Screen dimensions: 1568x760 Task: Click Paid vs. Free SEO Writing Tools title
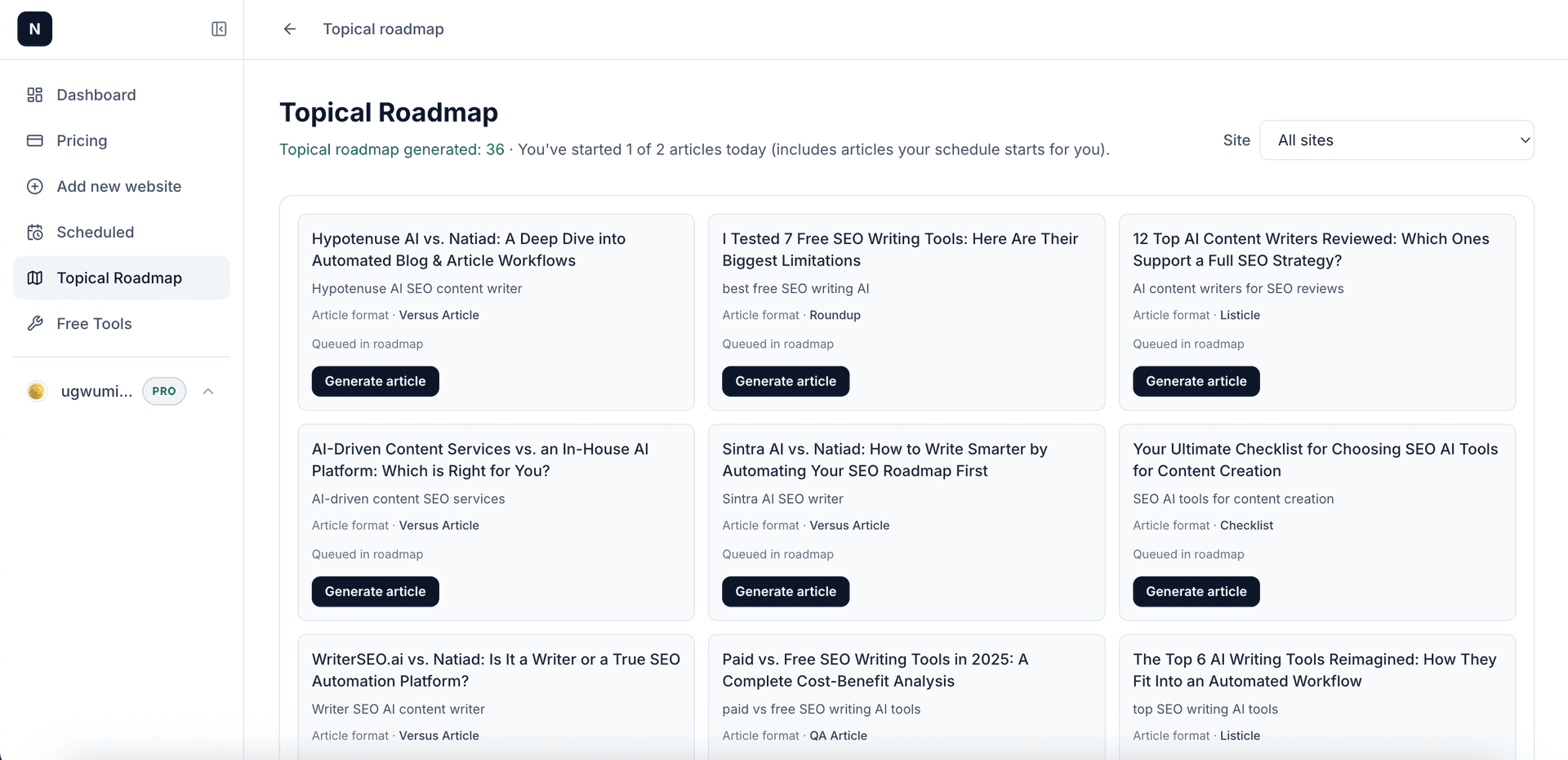coord(875,670)
